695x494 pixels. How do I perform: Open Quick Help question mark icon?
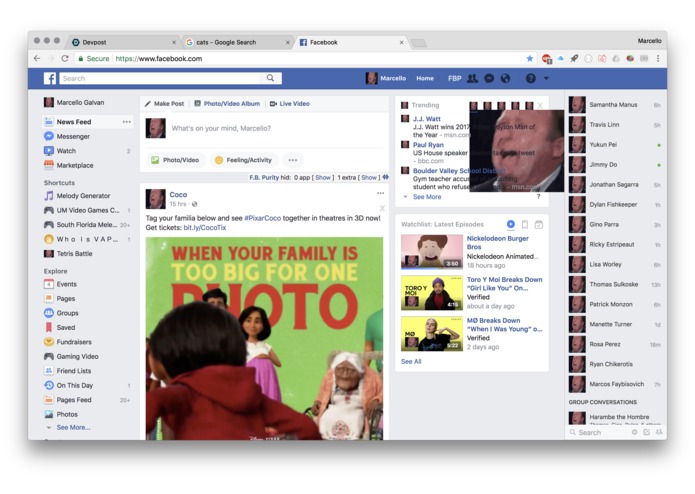(531, 78)
